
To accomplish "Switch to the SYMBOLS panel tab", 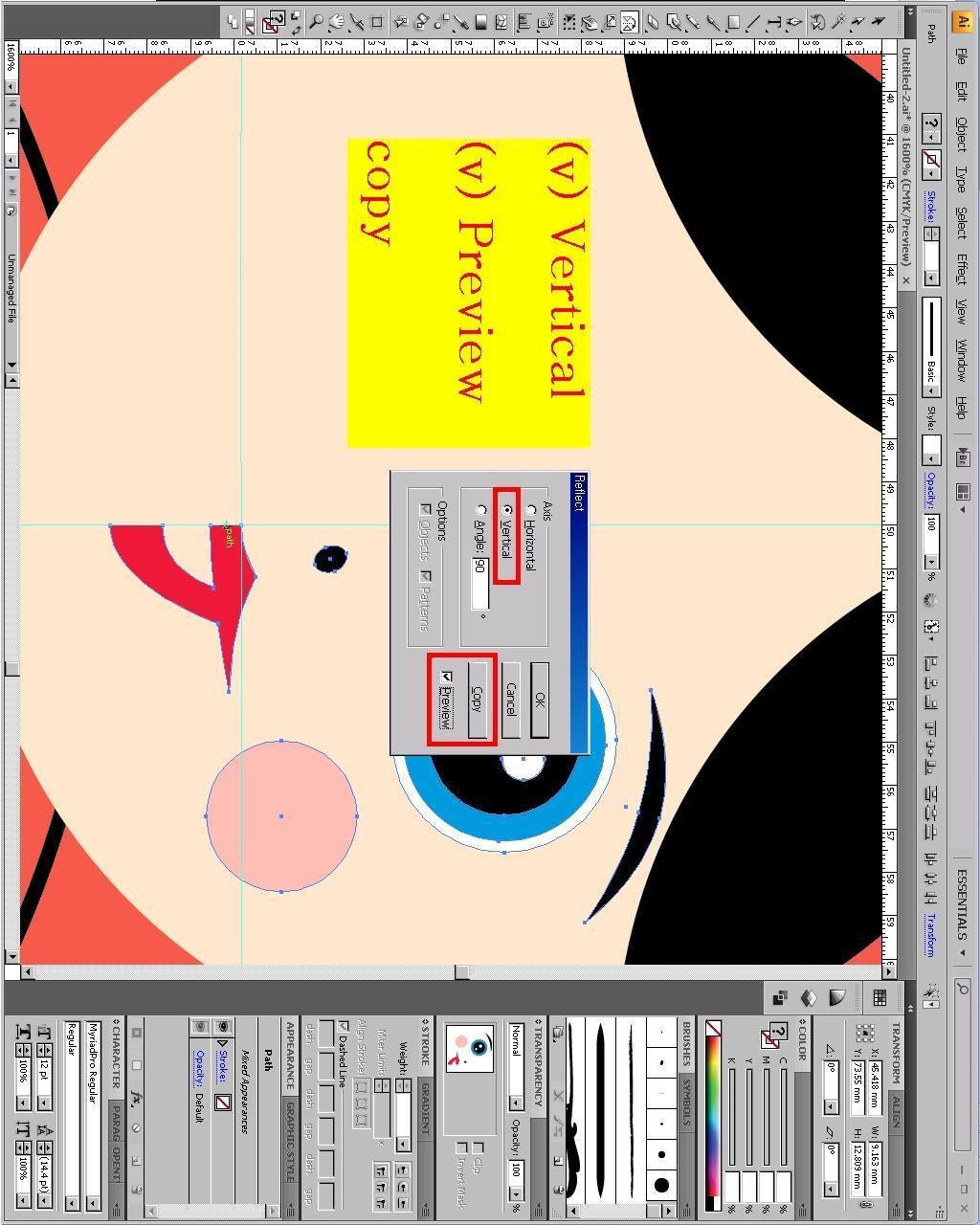I will coord(686,1102).
